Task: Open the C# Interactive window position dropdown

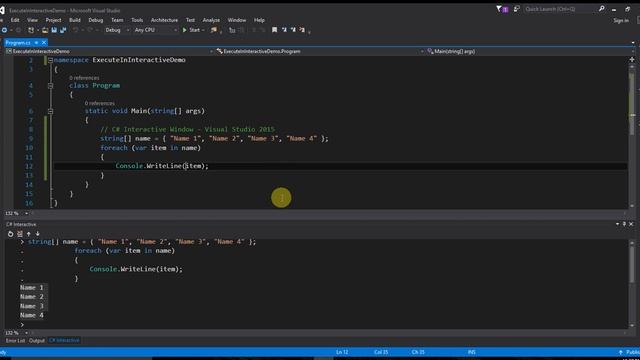Action: pos(617,224)
